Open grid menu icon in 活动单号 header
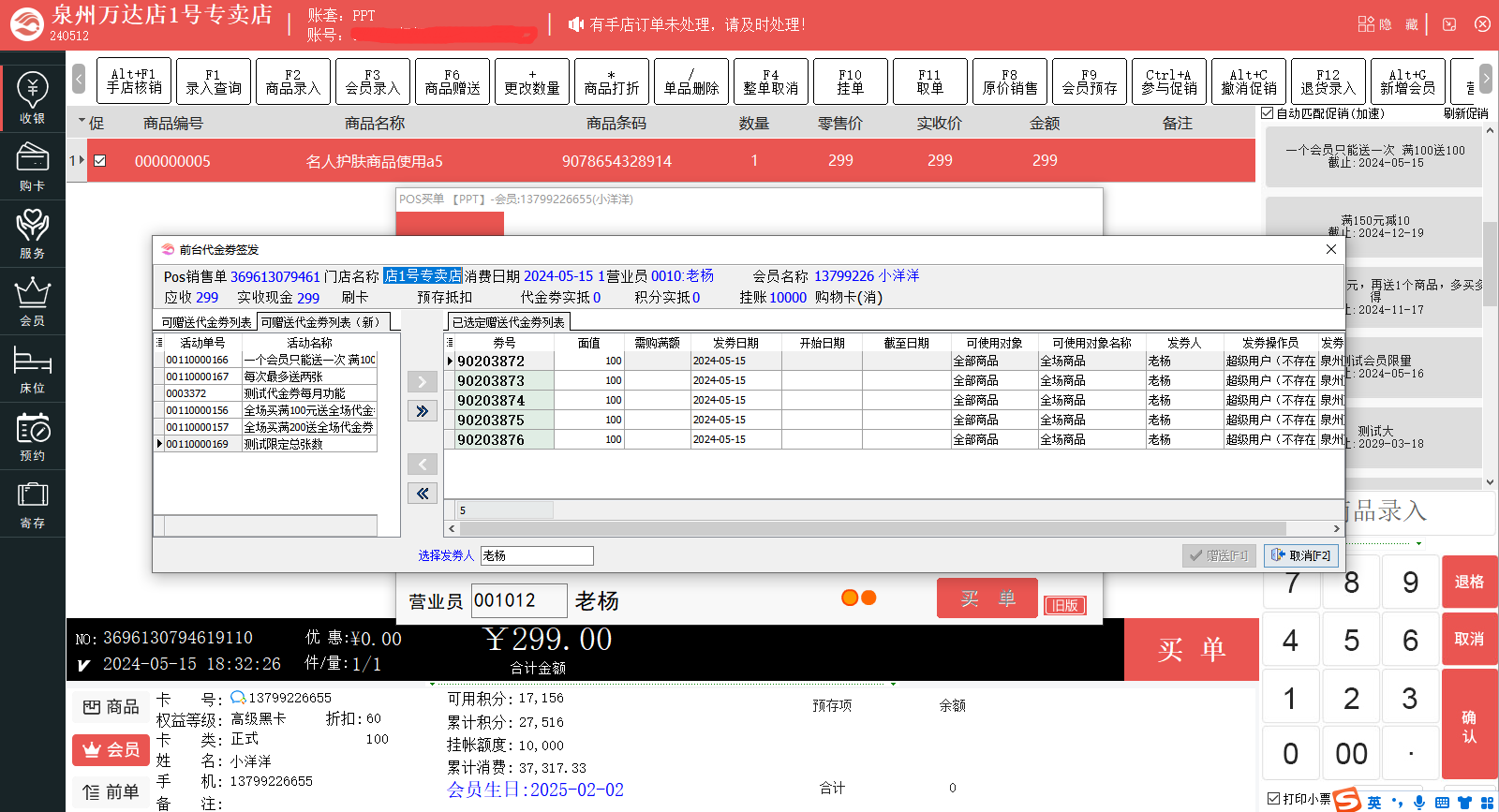Image resolution: width=1499 pixels, height=812 pixels. tap(159, 343)
